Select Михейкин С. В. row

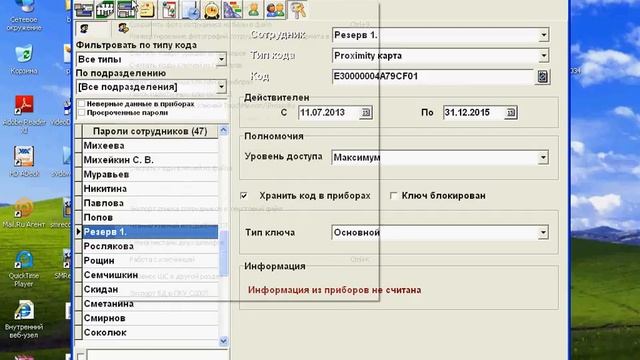coord(150,160)
